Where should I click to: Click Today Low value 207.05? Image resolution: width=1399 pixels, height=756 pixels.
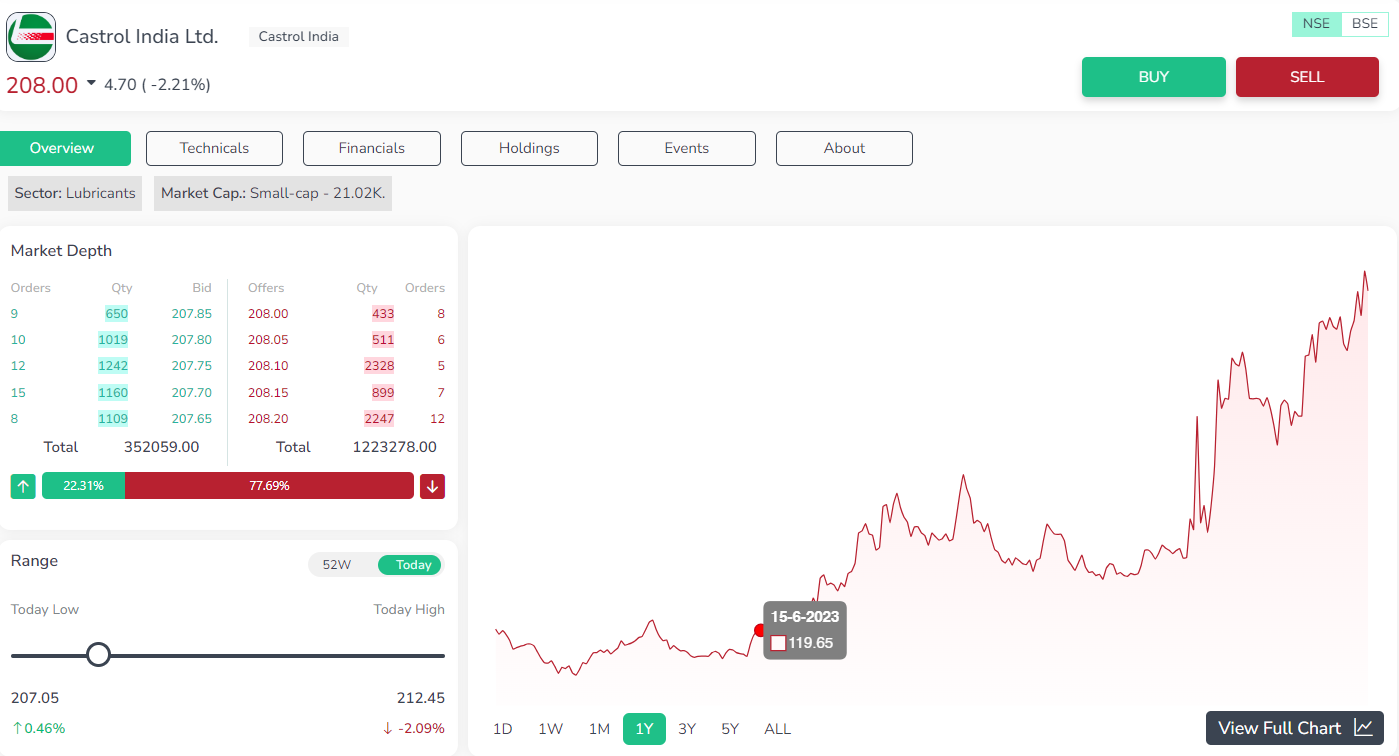[35, 698]
